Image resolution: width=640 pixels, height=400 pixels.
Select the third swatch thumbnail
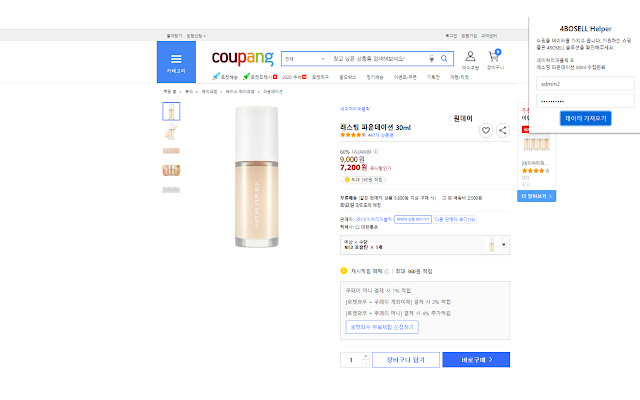(171, 150)
